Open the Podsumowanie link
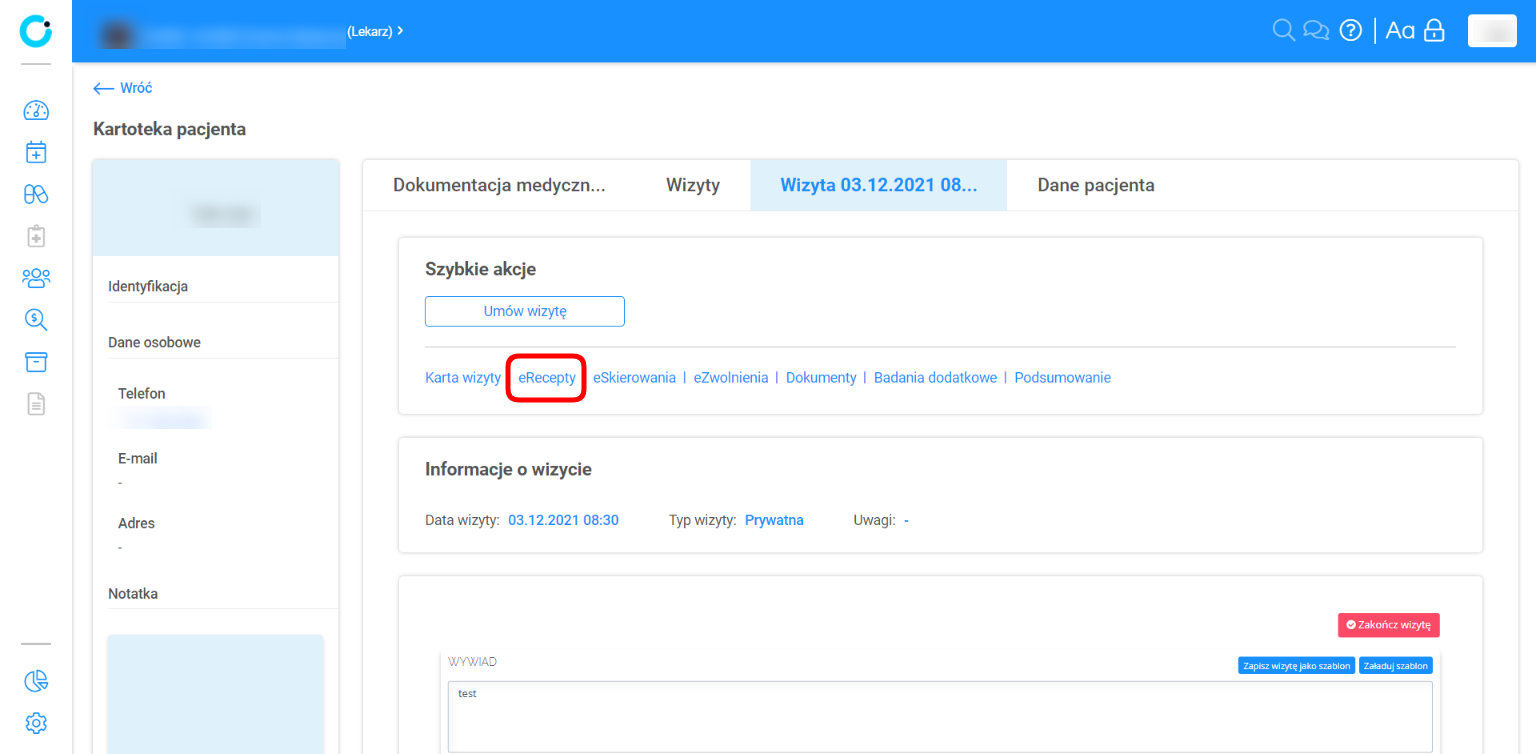 [x=1063, y=378]
